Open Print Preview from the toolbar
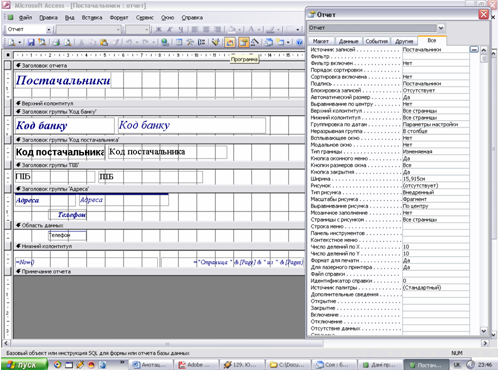The image size is (498, 370). pyautogui.click(x=68, y=42)
